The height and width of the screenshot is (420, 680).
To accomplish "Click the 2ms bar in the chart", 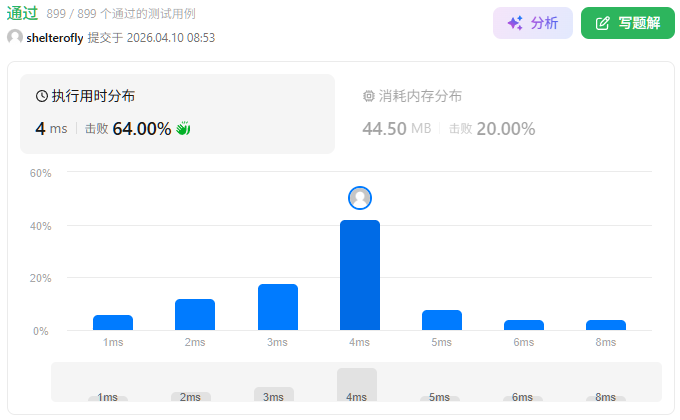I will (x=195, y=314).
